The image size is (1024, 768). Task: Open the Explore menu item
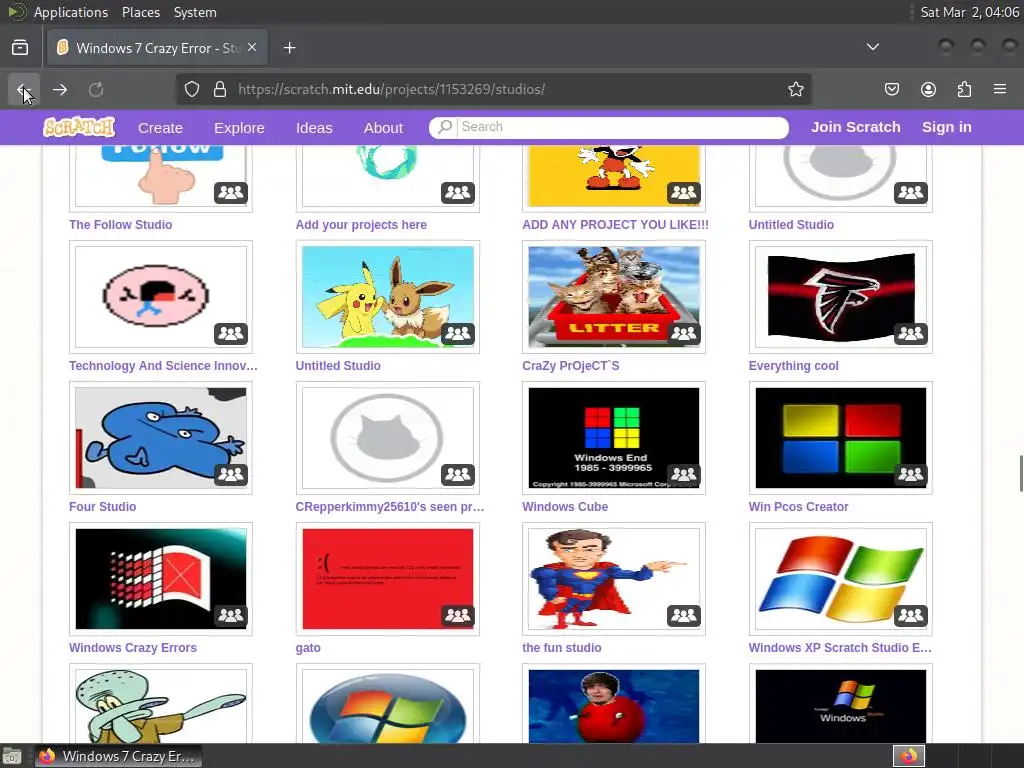click(239, 128)
